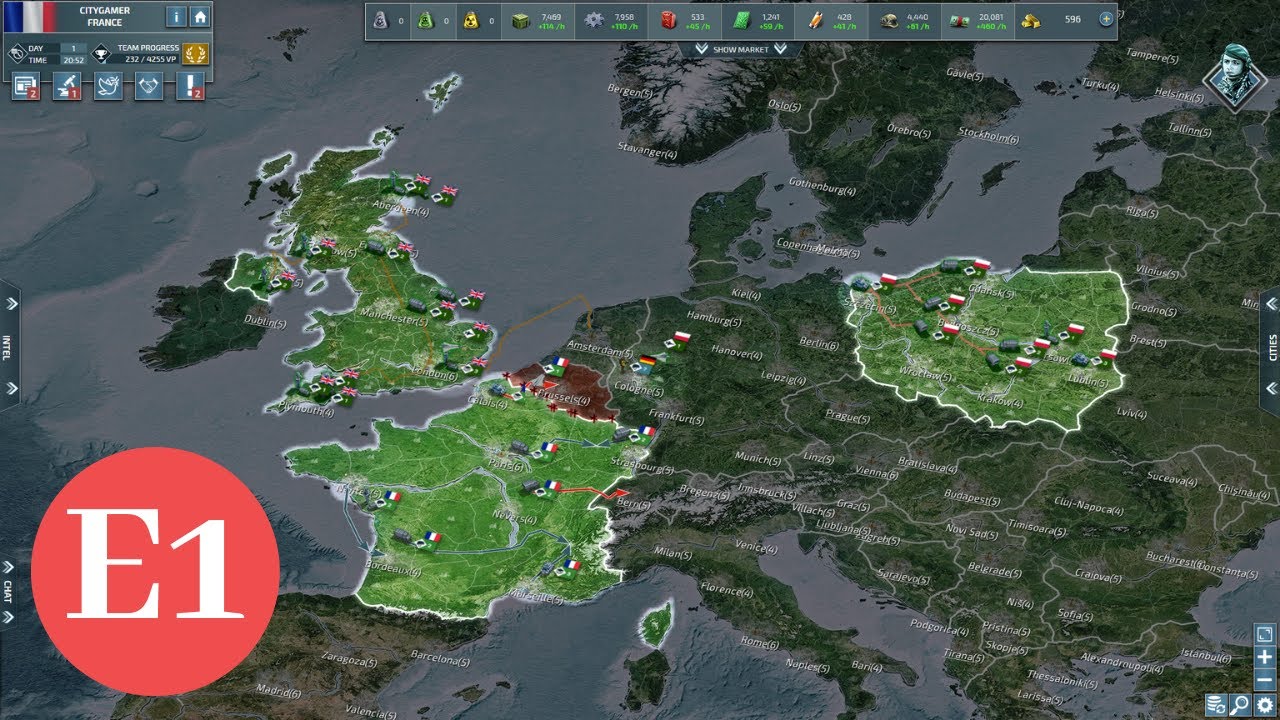Image resolution: width=1280 pixels, height=720 pixels.
Task: Open the game settings gear
Action: pyautogui.click(x=1266, y=705)
